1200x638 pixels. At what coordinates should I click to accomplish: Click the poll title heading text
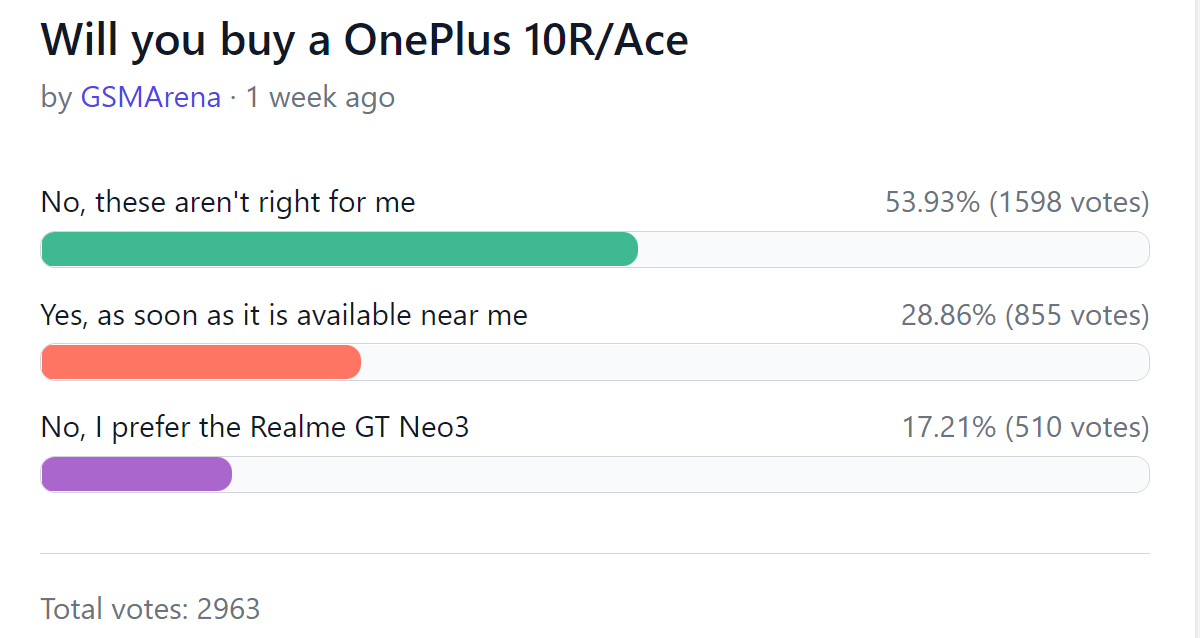pyautogui.click(x=365, y=39)
